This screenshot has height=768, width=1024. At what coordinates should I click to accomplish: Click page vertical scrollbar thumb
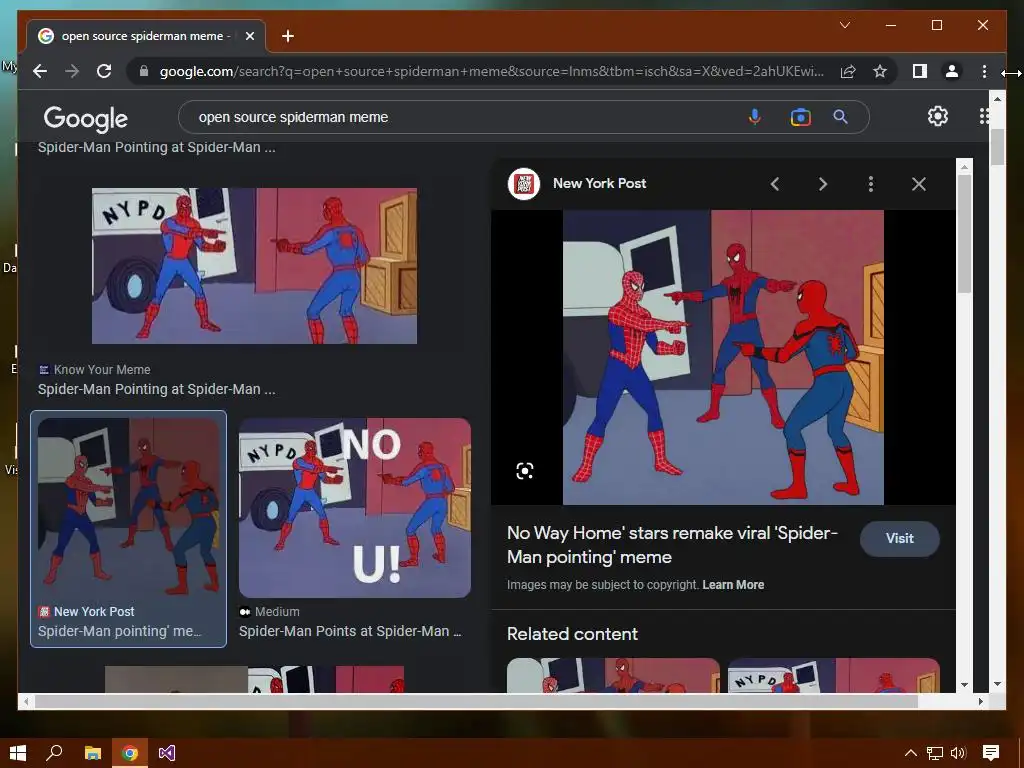997,148
